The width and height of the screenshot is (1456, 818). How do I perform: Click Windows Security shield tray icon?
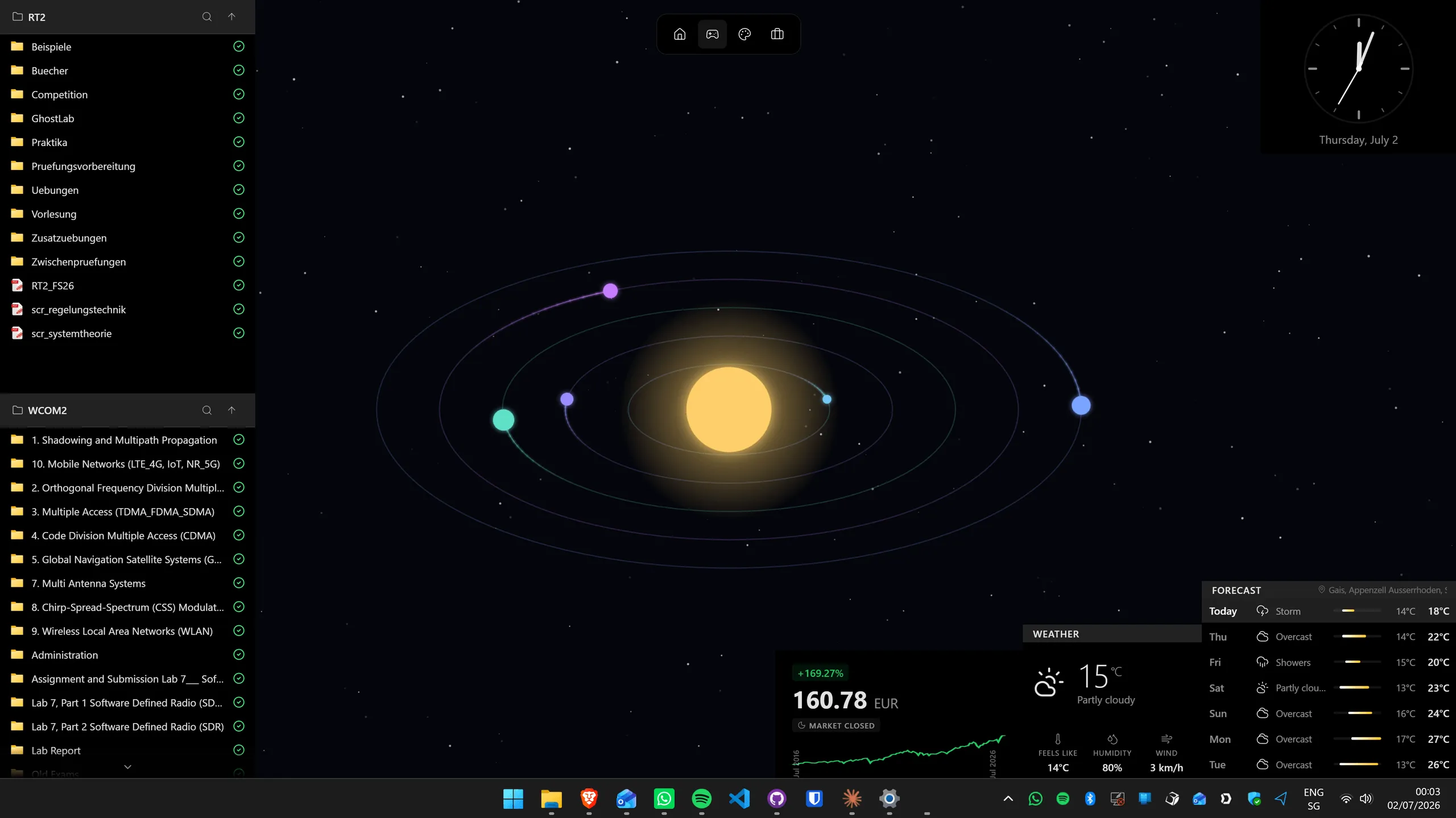pyautogui.click(x=1254, y=799)
